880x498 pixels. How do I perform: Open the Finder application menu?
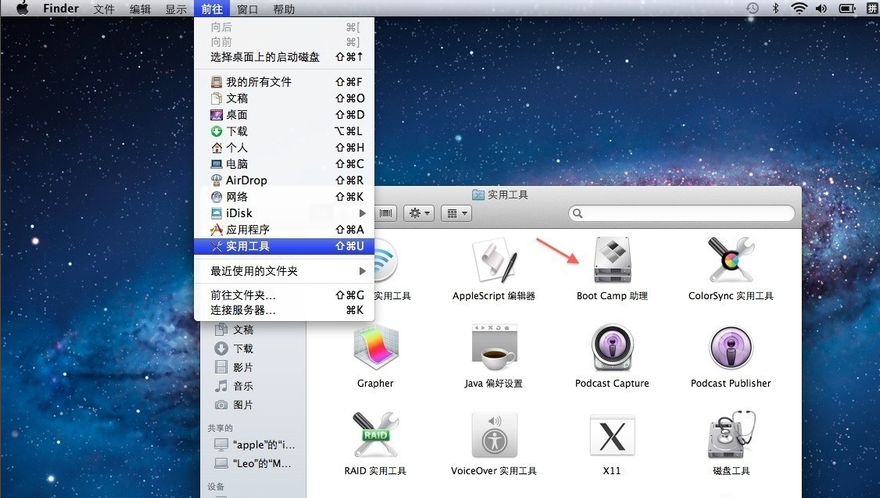click(x=61, y=8)
